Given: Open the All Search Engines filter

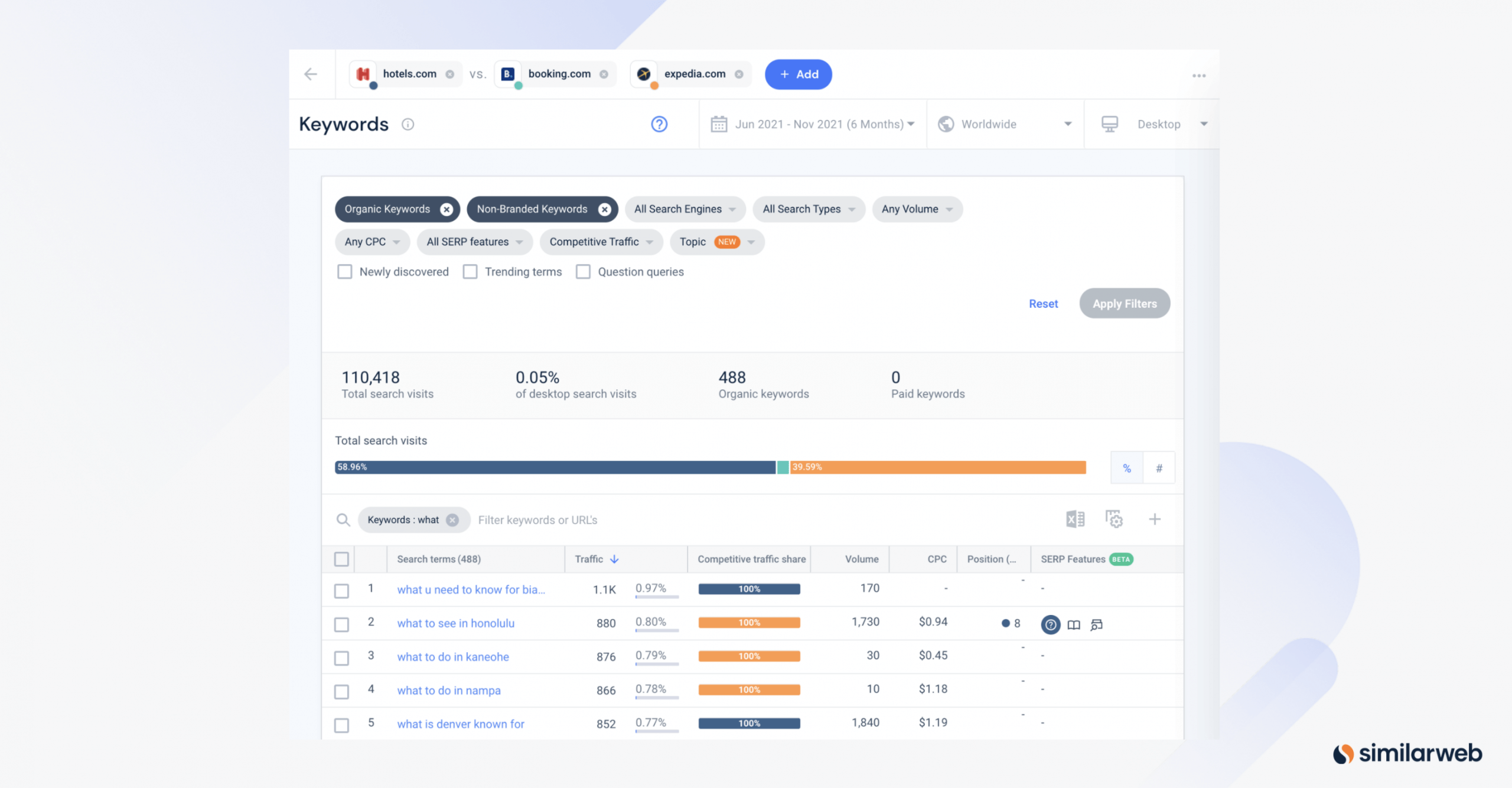Looking at the screenshot, I should [685, 209].
